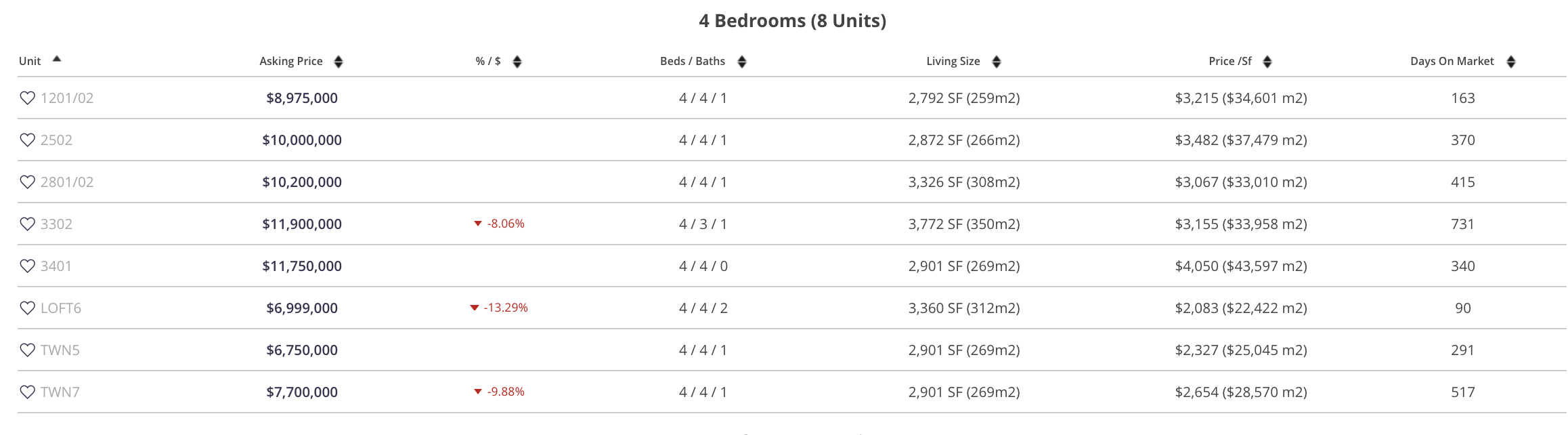The width and height of the screenshot is (1568, 435).
Task: Click Living Size sort arrows
Action: click(997, 62)
